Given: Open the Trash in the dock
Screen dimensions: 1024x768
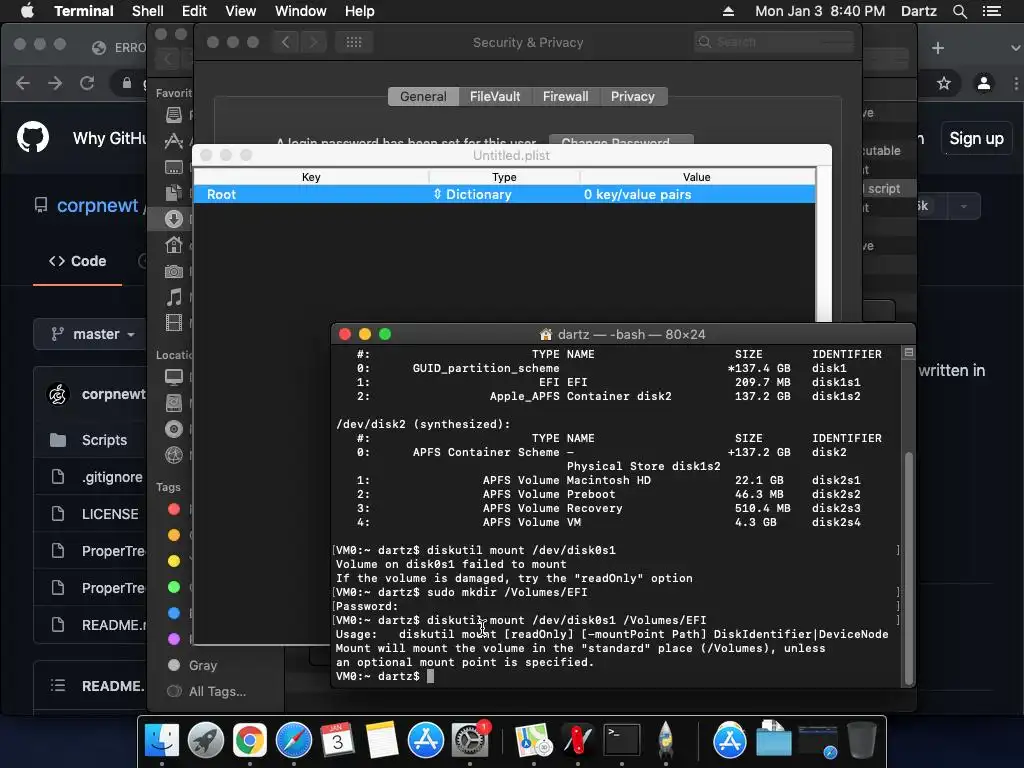Looking at the screenshot, I should tap(861, 740).
